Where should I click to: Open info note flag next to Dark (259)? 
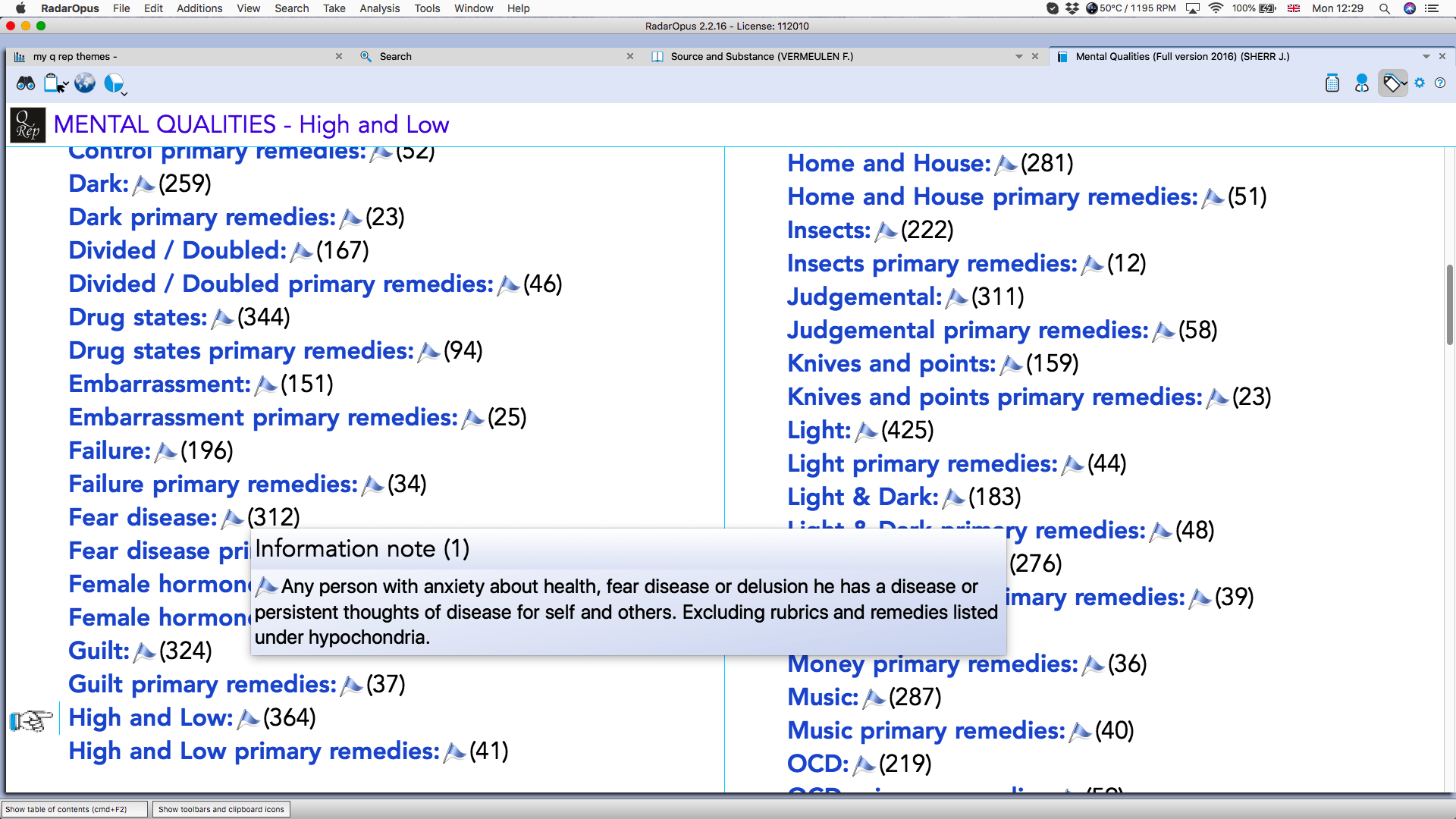[143, 184]
